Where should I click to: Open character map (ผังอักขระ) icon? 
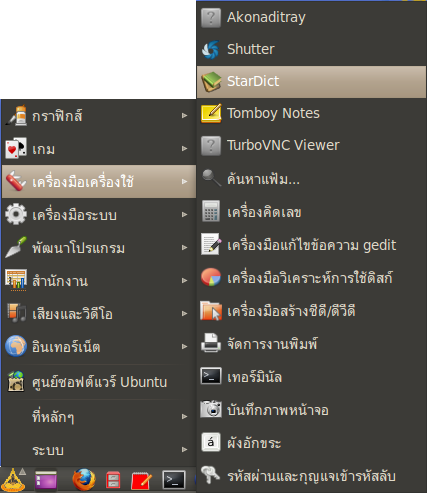coord(211,442)
